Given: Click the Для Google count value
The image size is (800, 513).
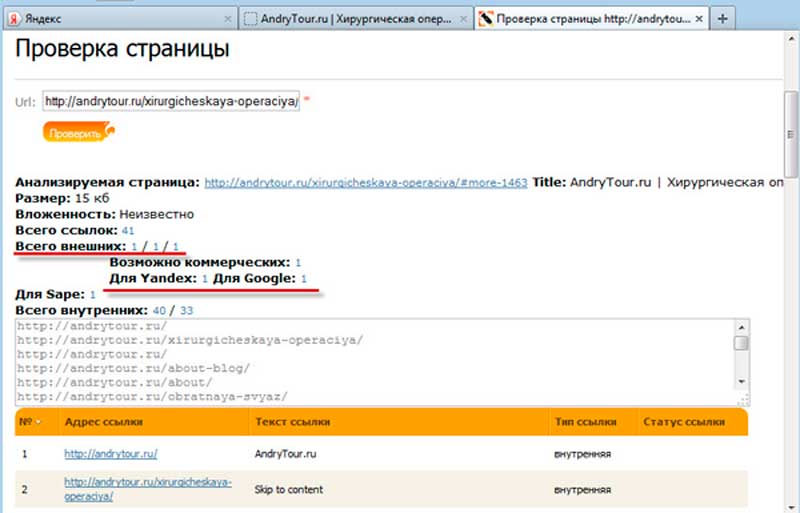Looking at the screenshot, I should (304, 279).
